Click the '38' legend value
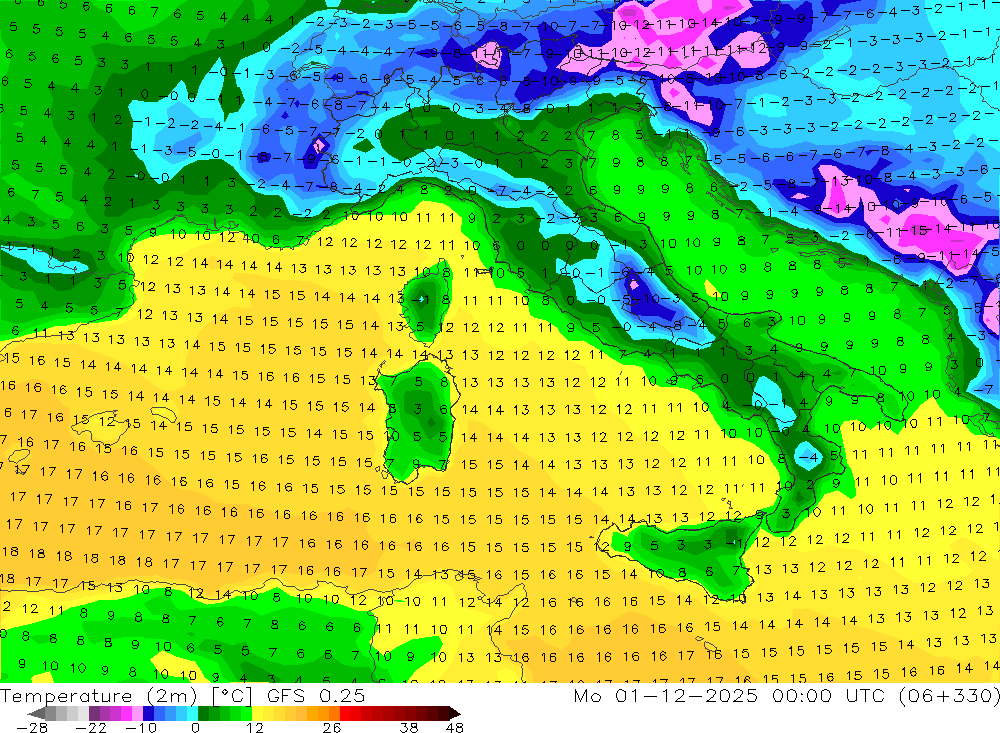The width and height of the screenshot is (1000, 733). [409, 728]
